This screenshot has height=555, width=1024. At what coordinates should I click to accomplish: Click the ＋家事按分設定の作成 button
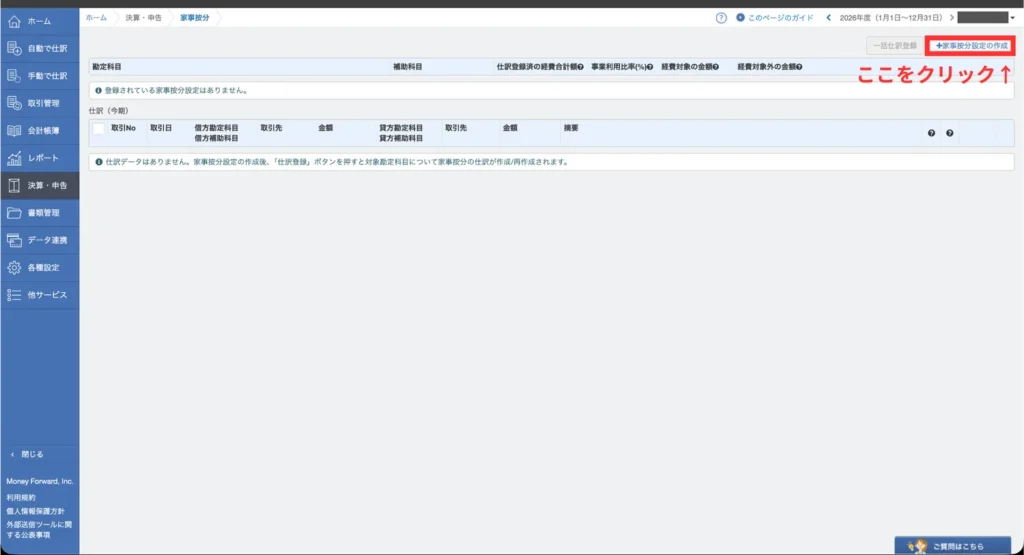(x=971, y=46)
